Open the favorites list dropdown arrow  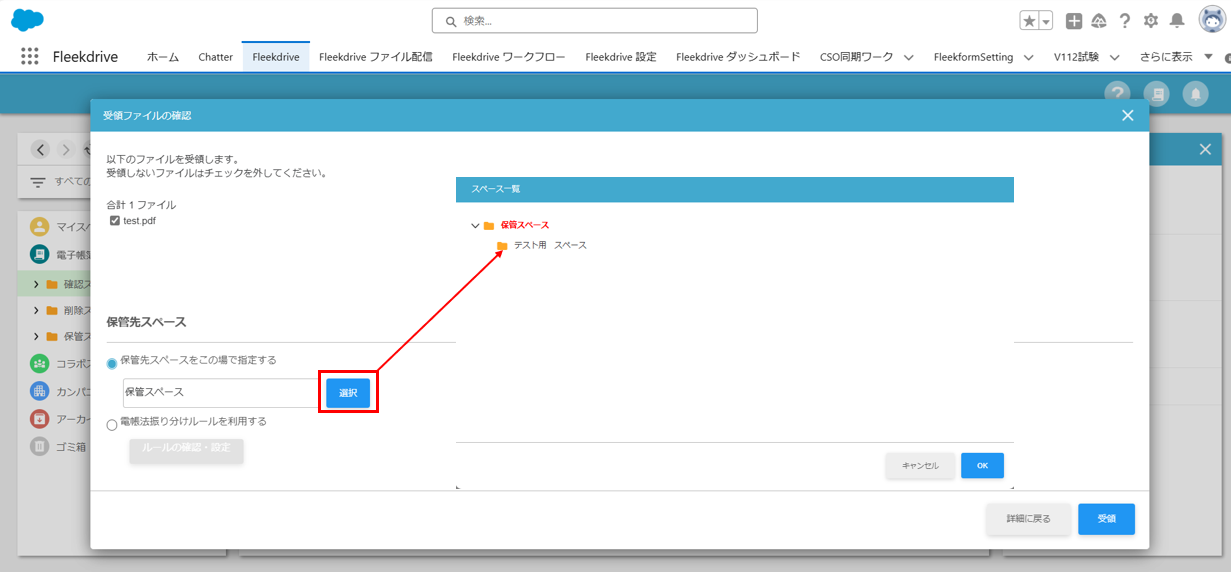[1046, 21]
